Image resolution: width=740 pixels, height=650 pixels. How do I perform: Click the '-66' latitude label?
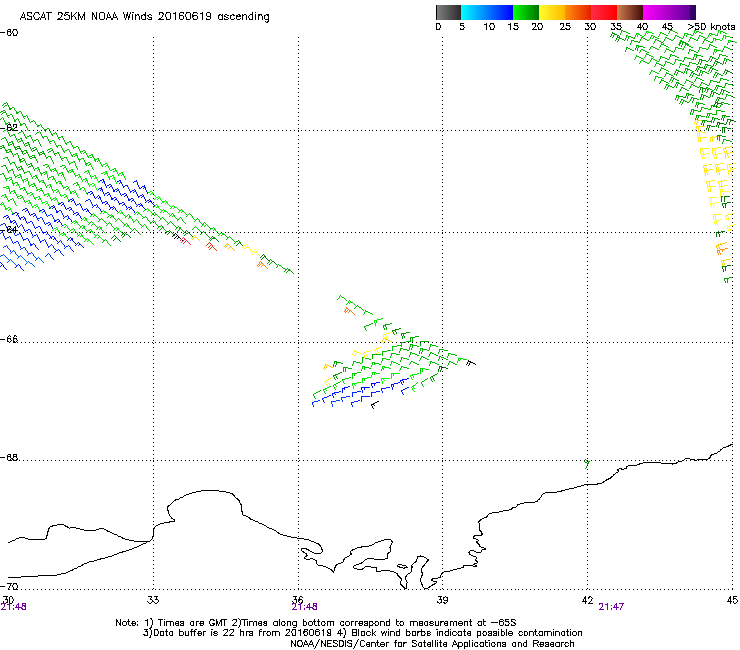click(x=9, y=339)
